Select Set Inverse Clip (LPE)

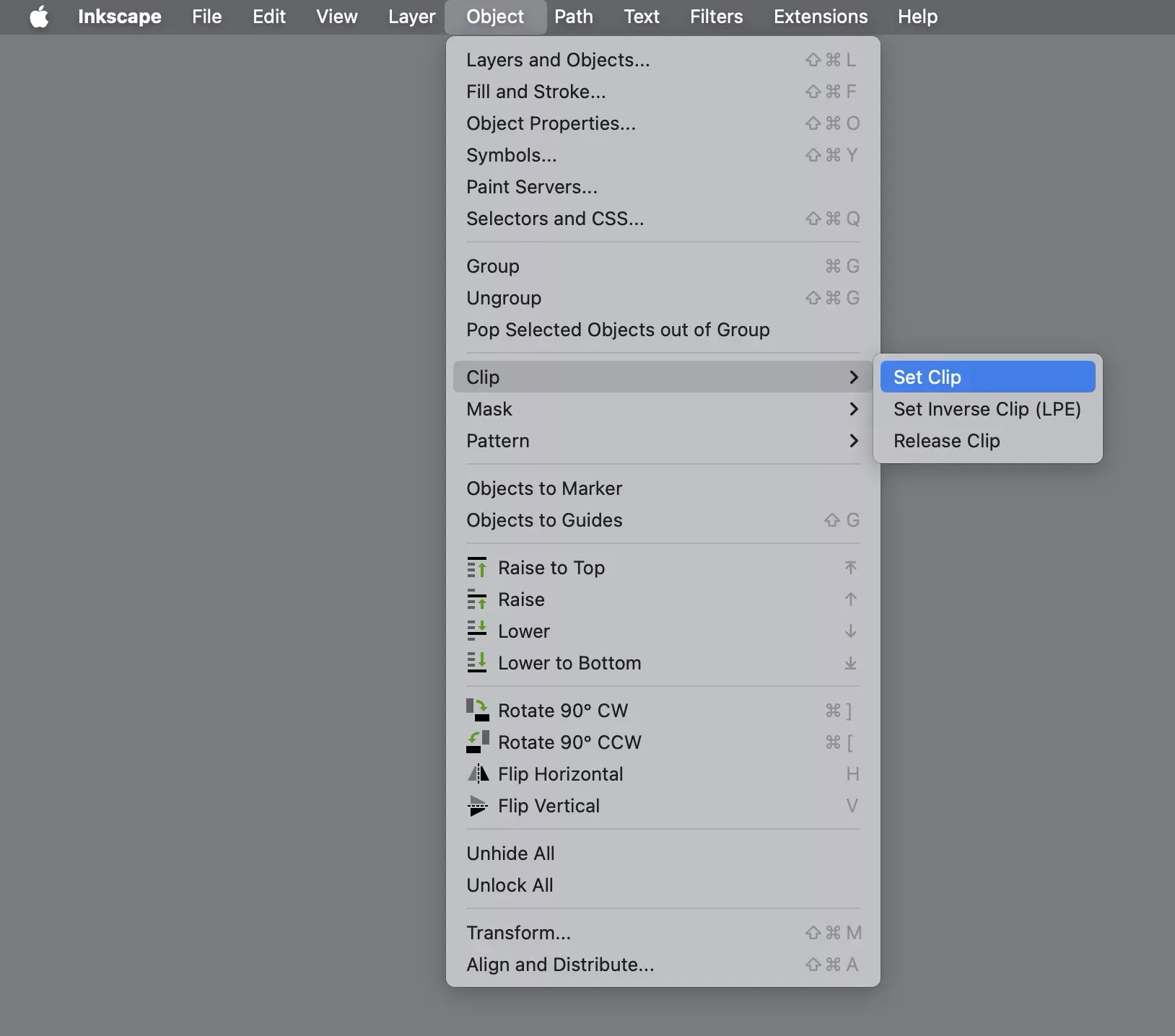click(987, 409)
